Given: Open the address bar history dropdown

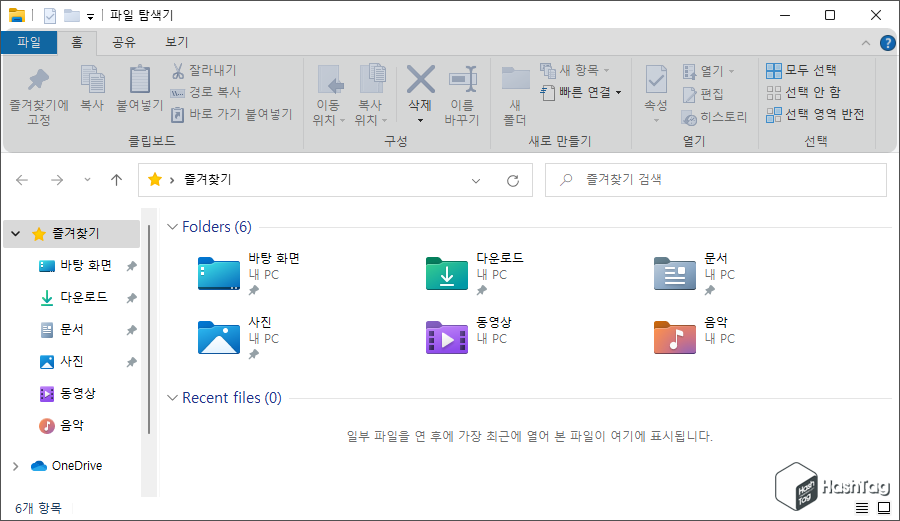Looking at the screenshot, I should tap(476, 181).
